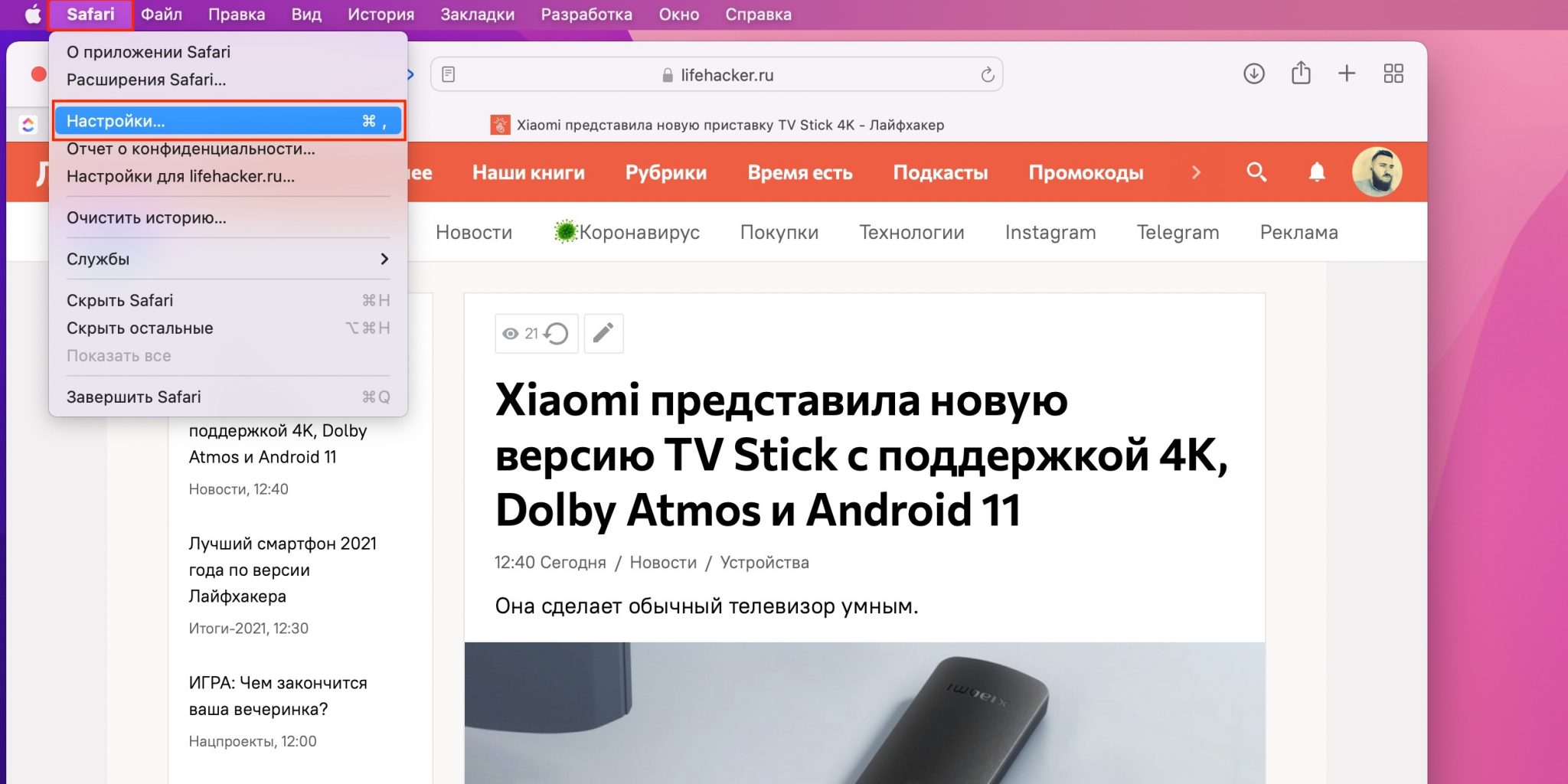Show downloads with the download icon
Viewport: 1568px width, 784px height.
click(1254, 73)
